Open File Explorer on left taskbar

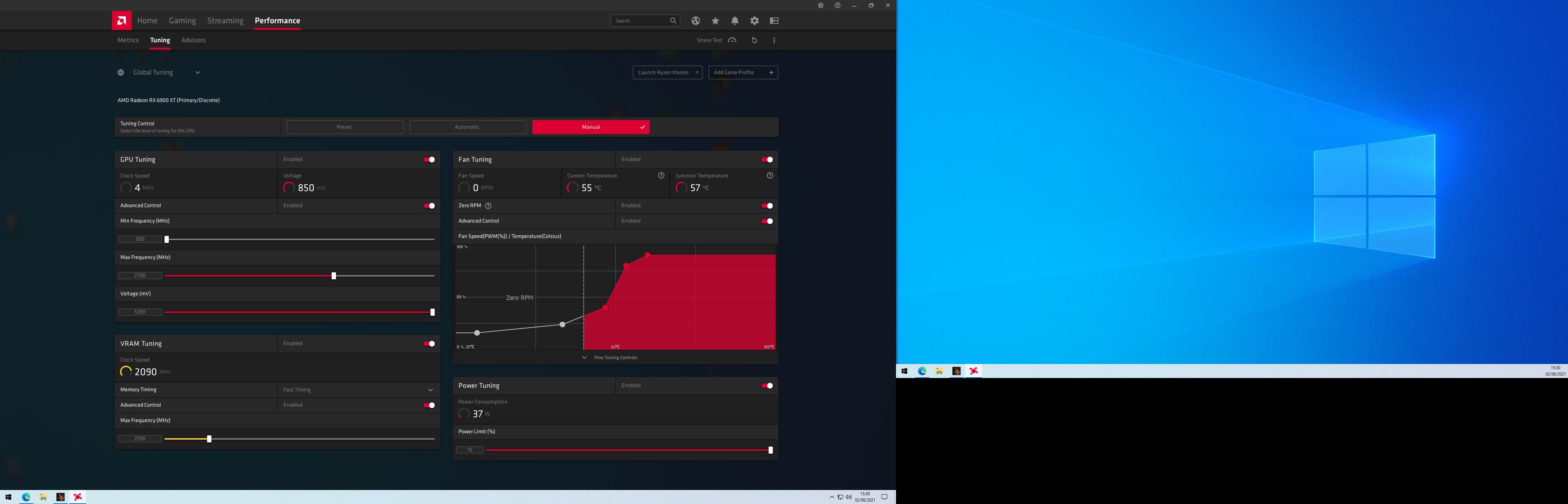43,497
